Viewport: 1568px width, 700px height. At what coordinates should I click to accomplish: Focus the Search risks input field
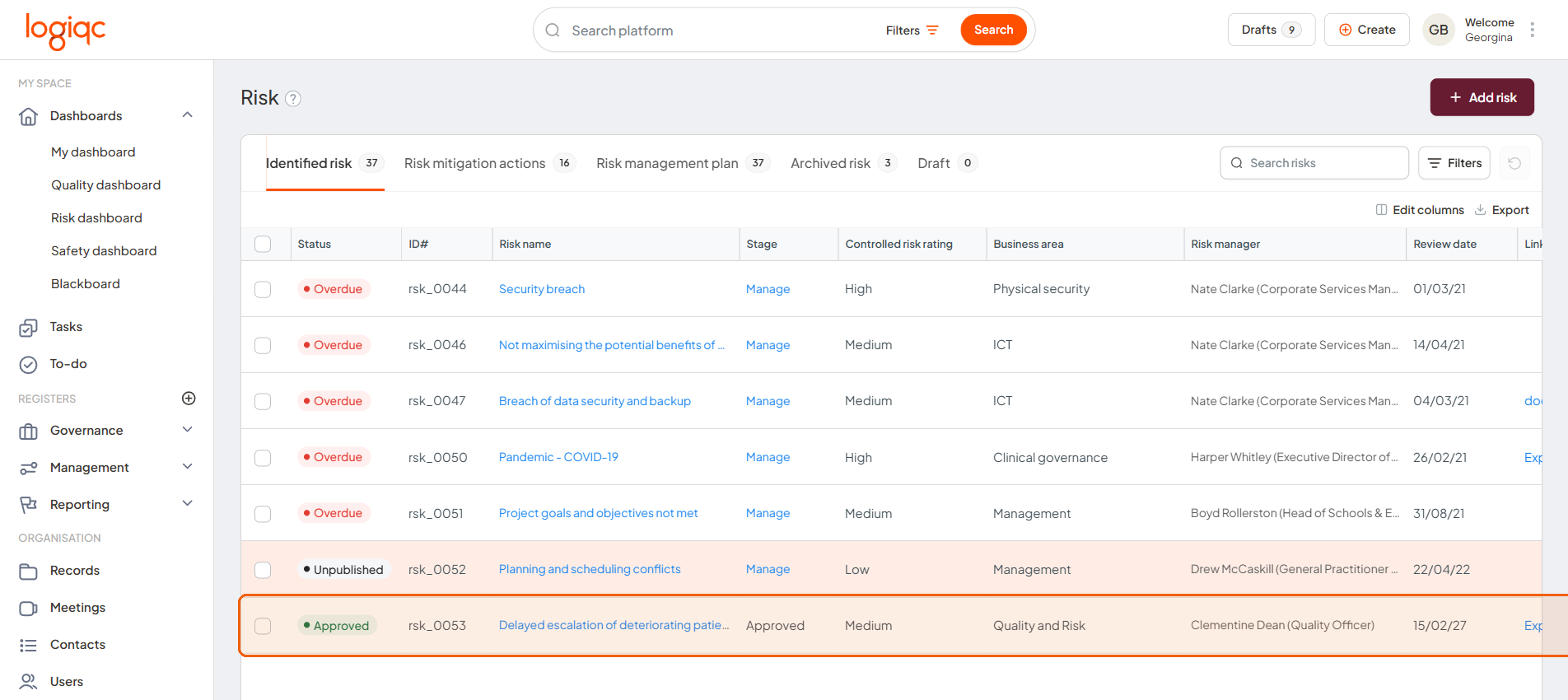pos(1314,163)
